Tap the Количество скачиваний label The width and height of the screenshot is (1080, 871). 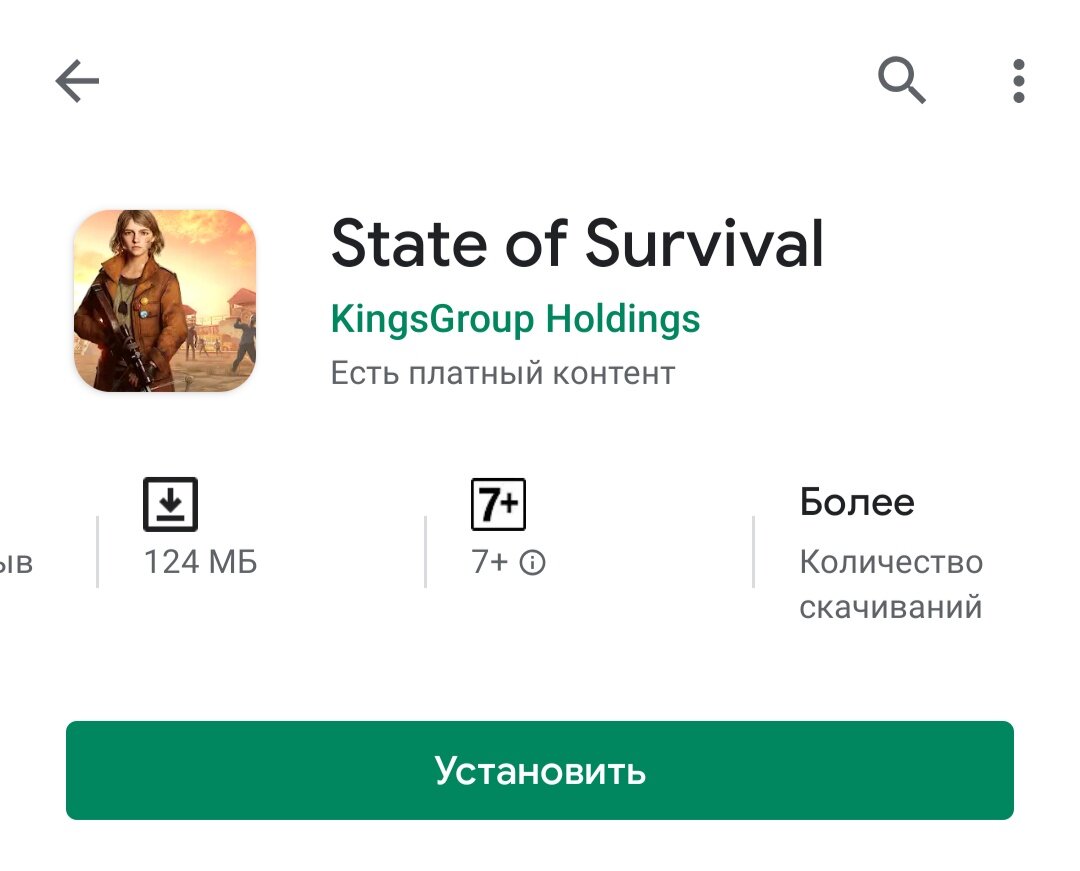pyautogui.click(x=891, y=585)
